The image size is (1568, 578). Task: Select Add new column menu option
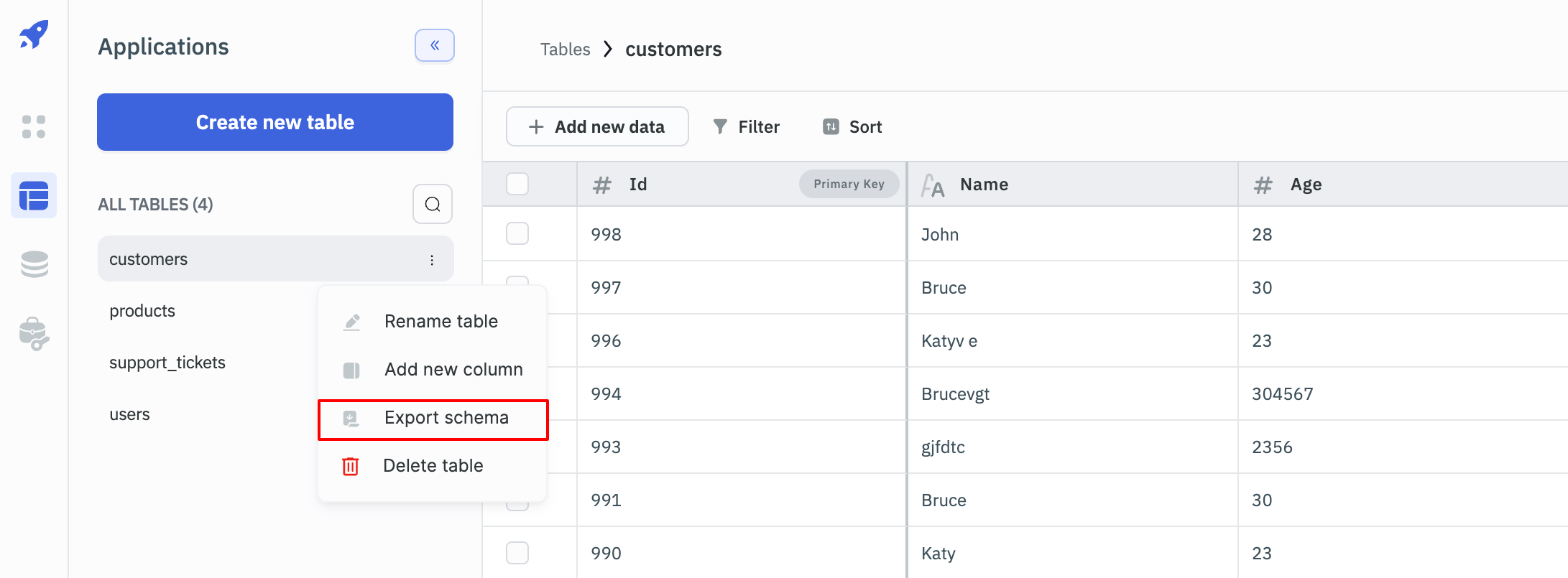(453, 369)
